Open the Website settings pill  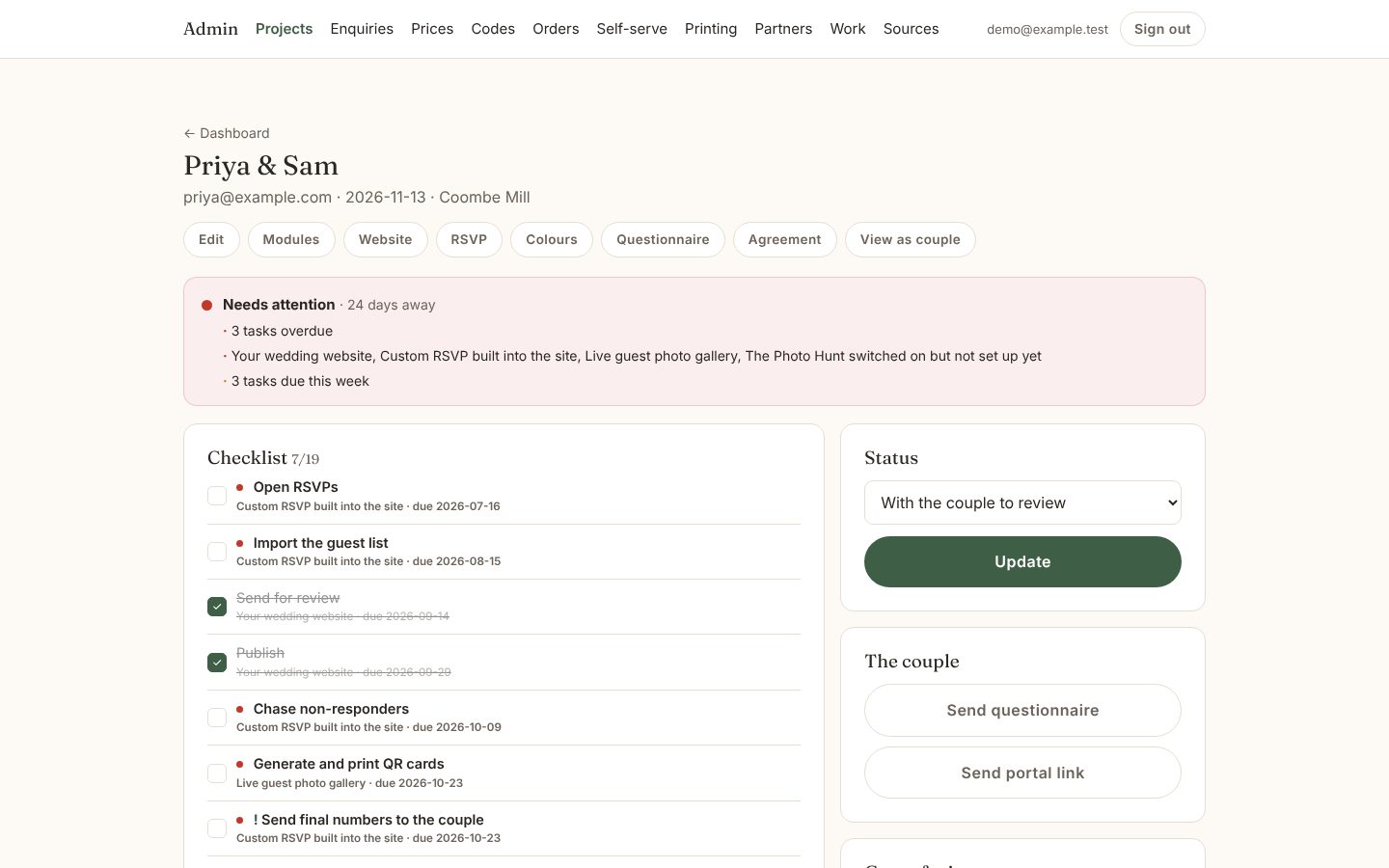click(385, 239)
